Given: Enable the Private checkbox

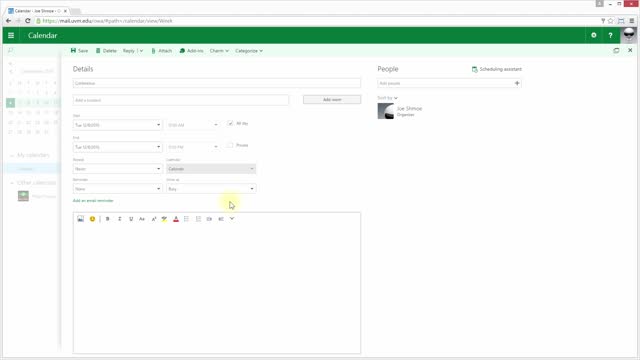Looking at the screenshot, I should point(230,145).
